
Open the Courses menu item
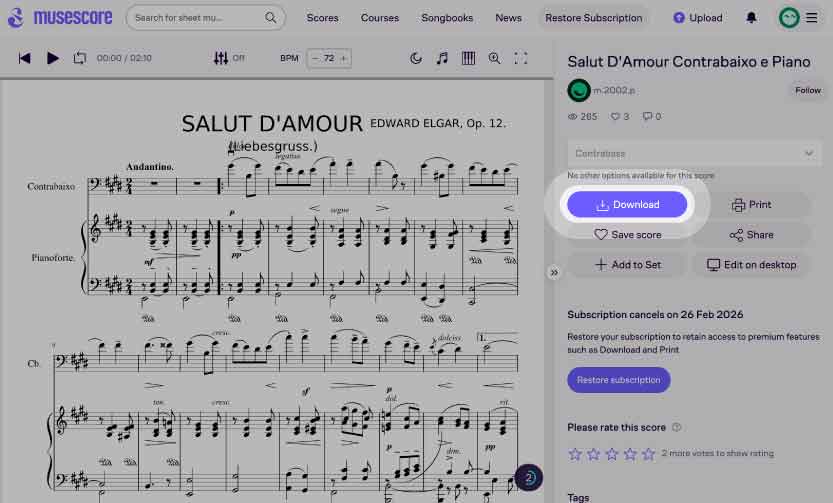(380, 18)
